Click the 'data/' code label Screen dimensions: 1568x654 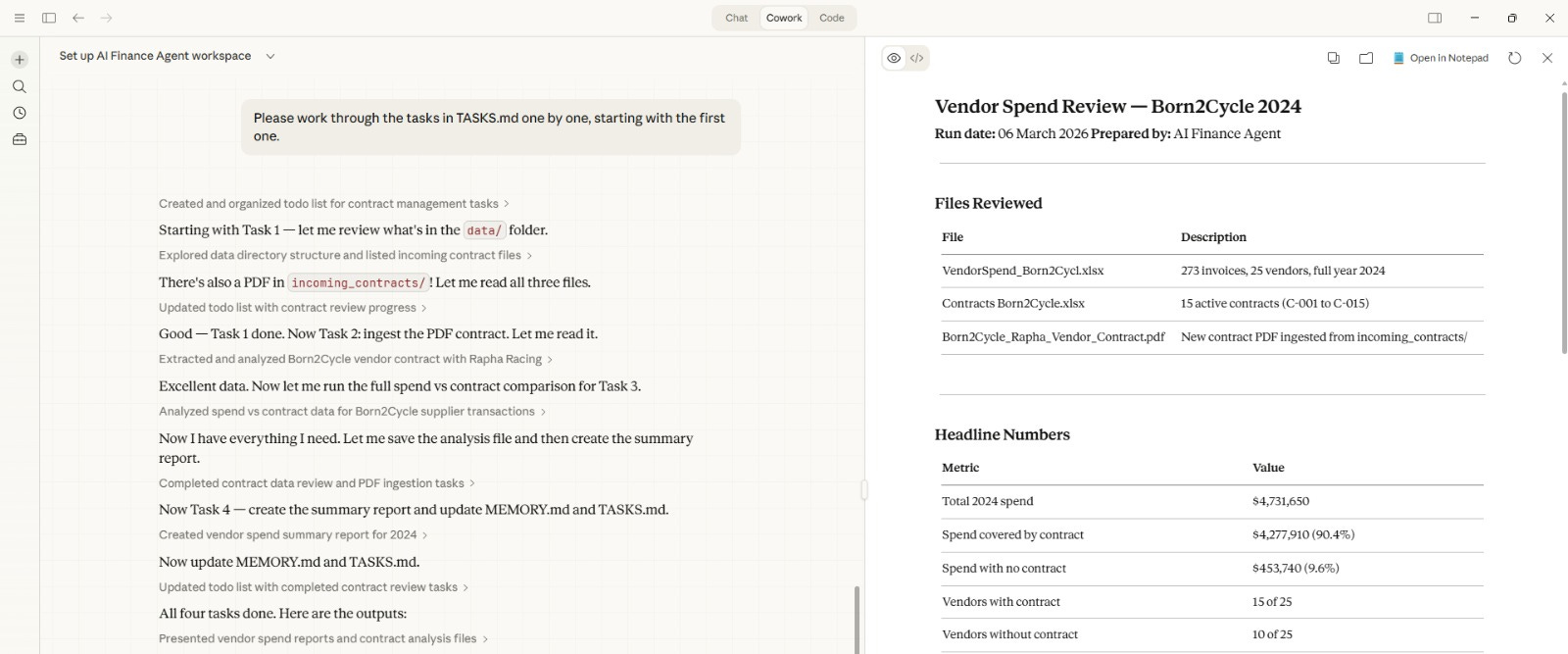(x=484, y=230)
